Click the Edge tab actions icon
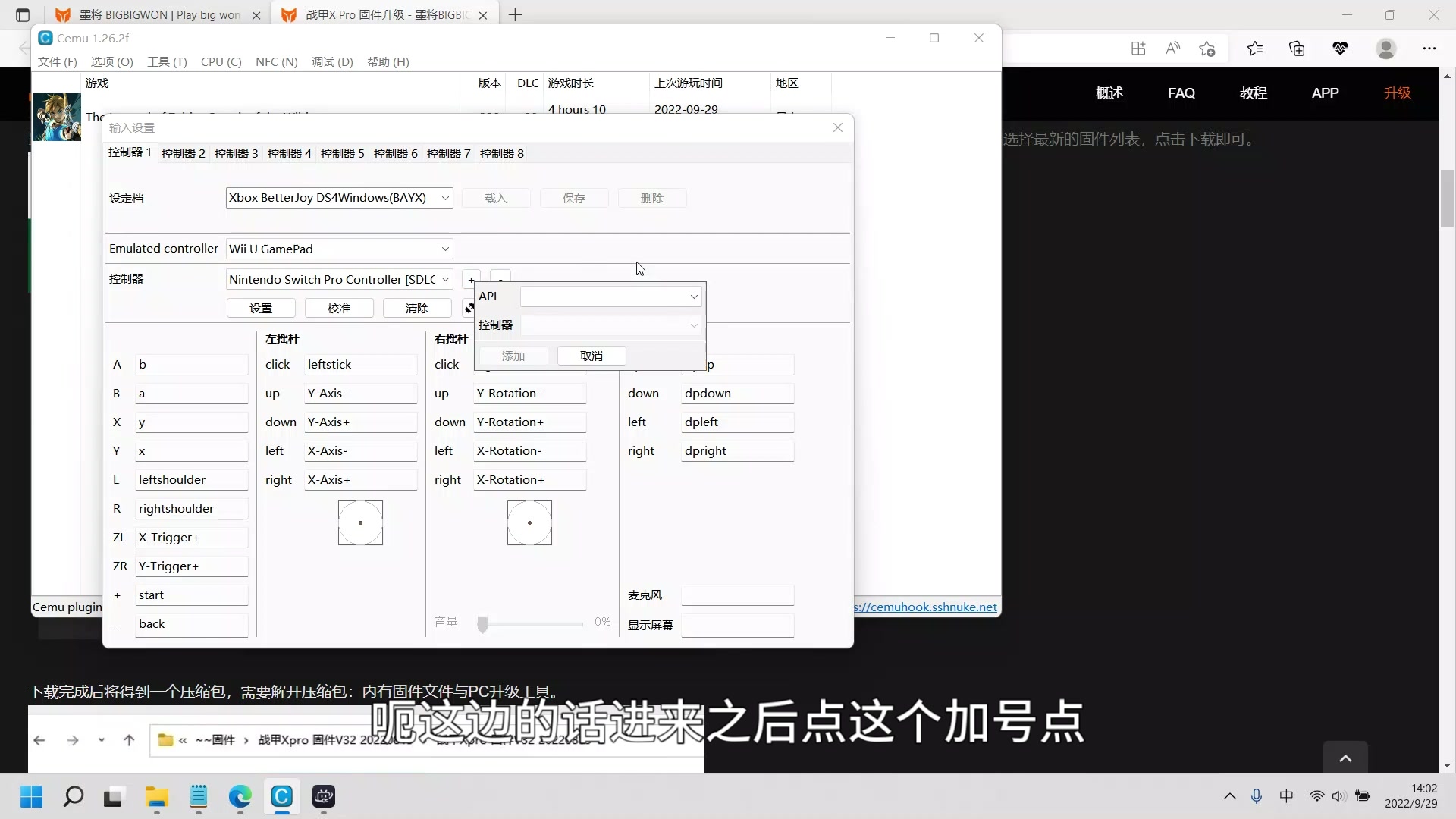1456x819 pixels. [23, 14]
